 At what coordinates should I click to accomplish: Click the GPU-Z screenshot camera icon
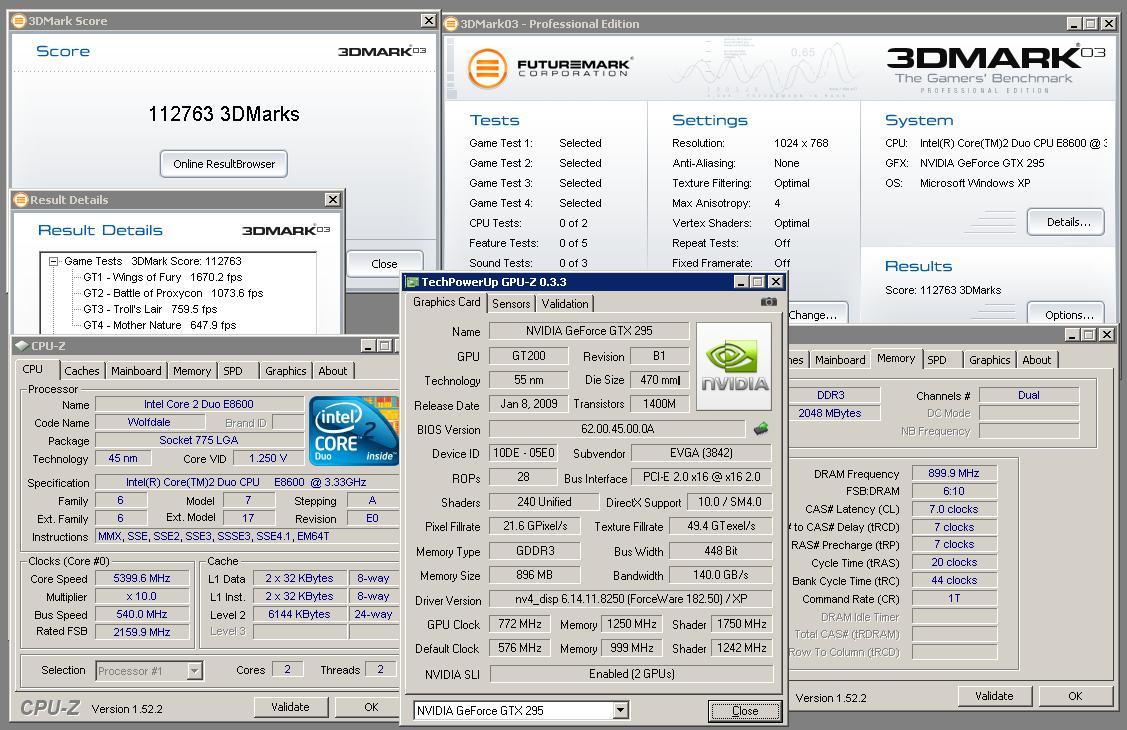768,302
